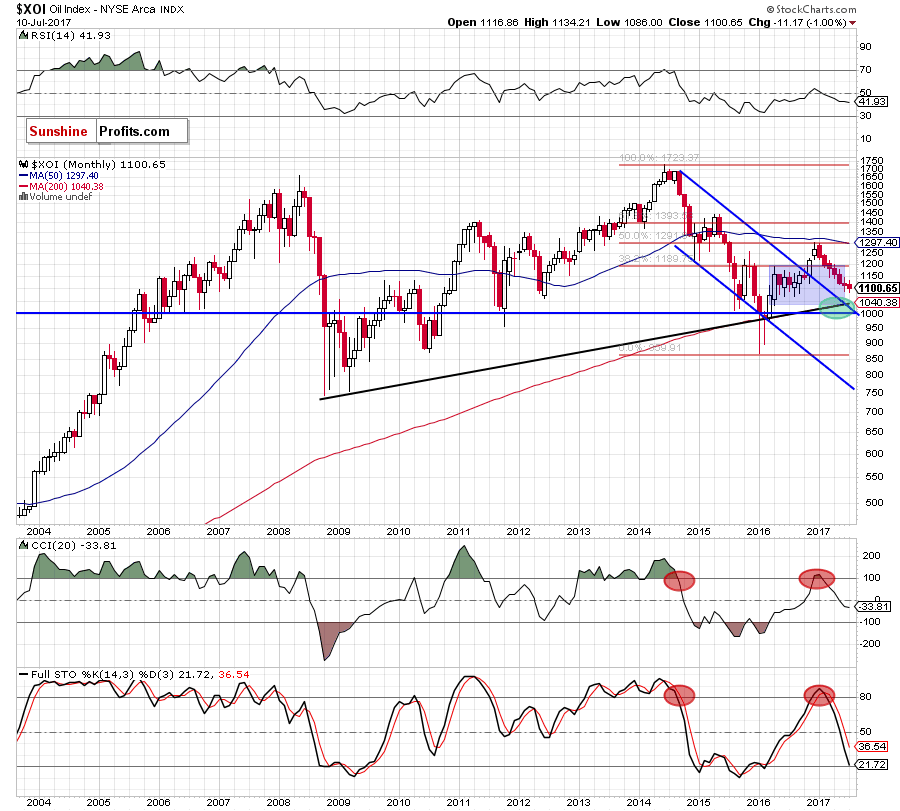The image size is (900, 811).
Task: Click the Chg -11.17 (-1.00%) value
Action: [x=797, y=22]
